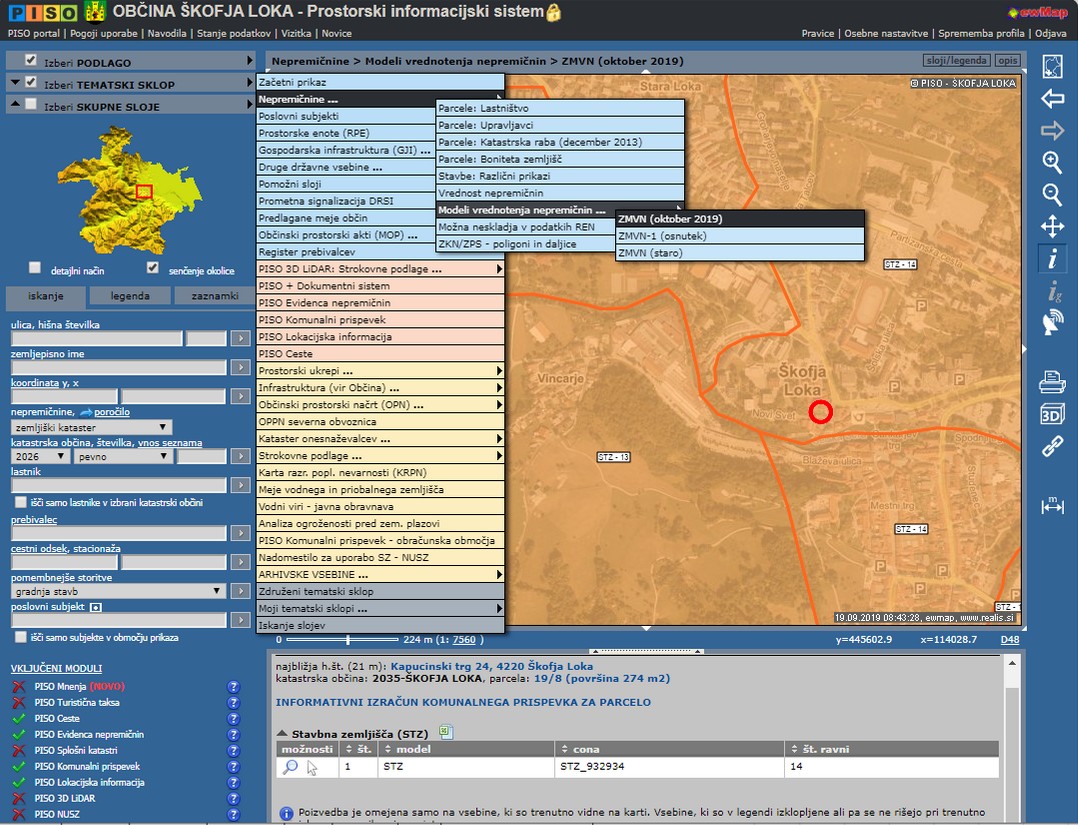Click the map scale zoom slider

[x=348, y=640]
